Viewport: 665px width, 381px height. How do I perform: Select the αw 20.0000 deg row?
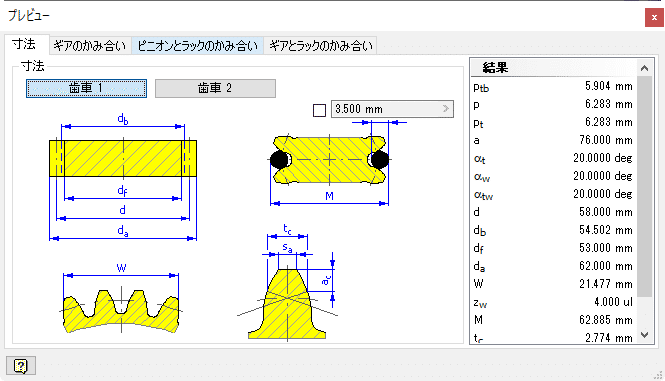553,176
